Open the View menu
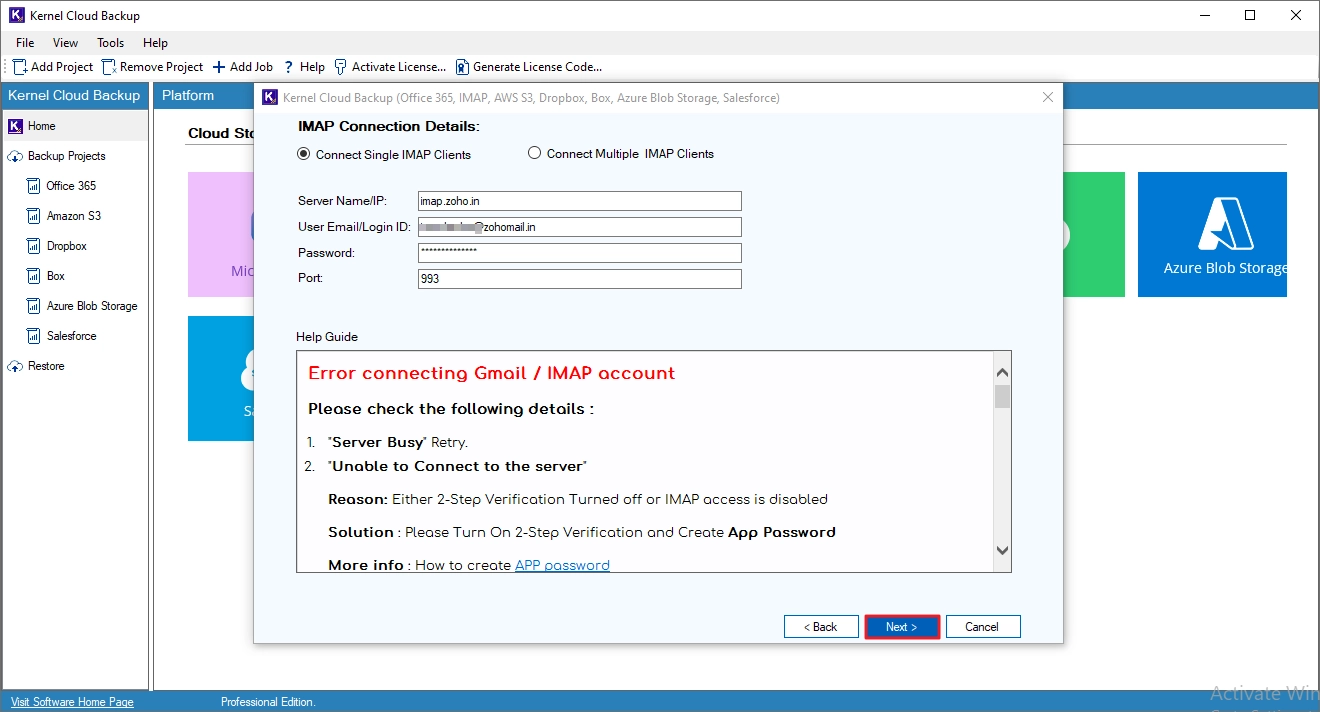Viewport: 1320px width, 712px height. tap(65, 43)
